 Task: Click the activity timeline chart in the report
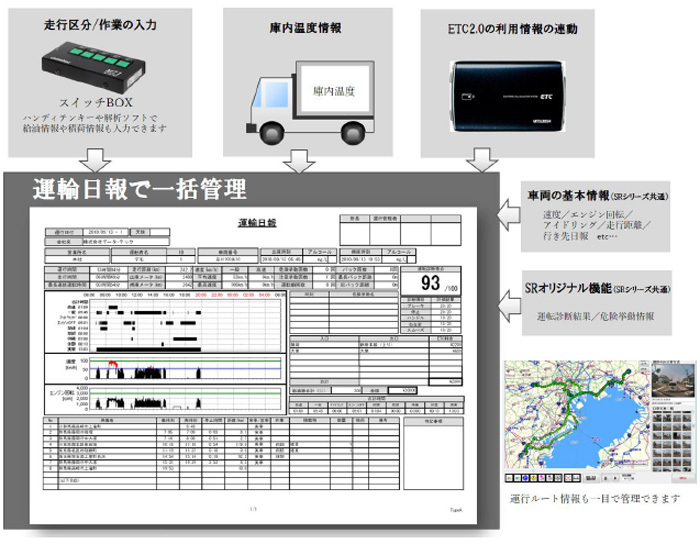pyautogui.click(x=165, y=321)
